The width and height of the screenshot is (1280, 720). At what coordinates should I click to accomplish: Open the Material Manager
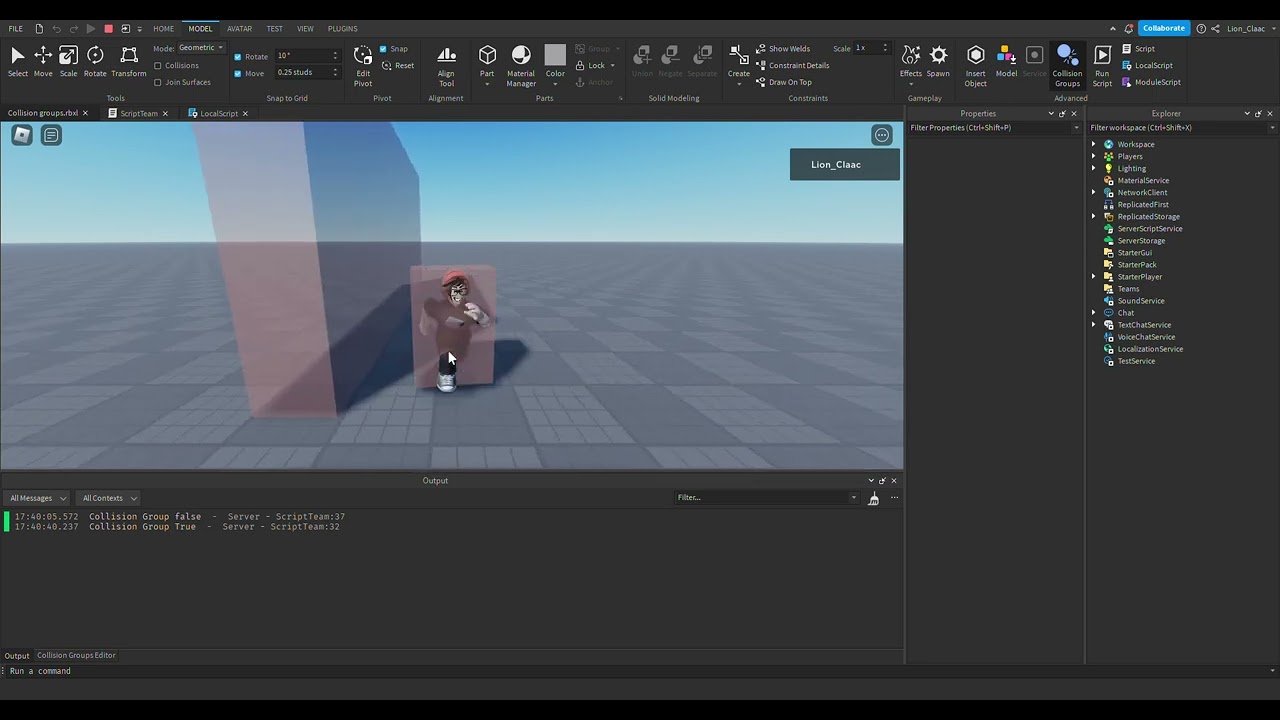tap(521, 62)
